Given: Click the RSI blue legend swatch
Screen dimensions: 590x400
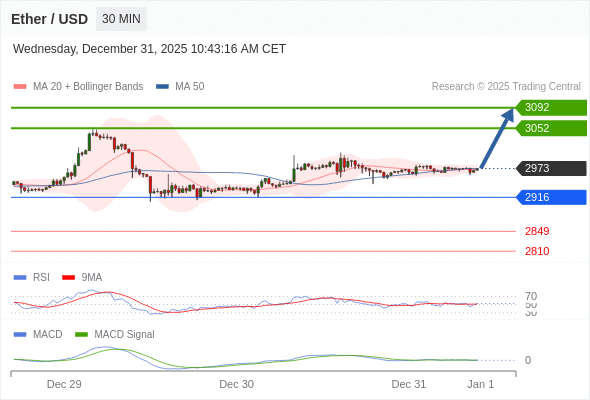Looking at the screenshot, I should click(x=20, y=278).
